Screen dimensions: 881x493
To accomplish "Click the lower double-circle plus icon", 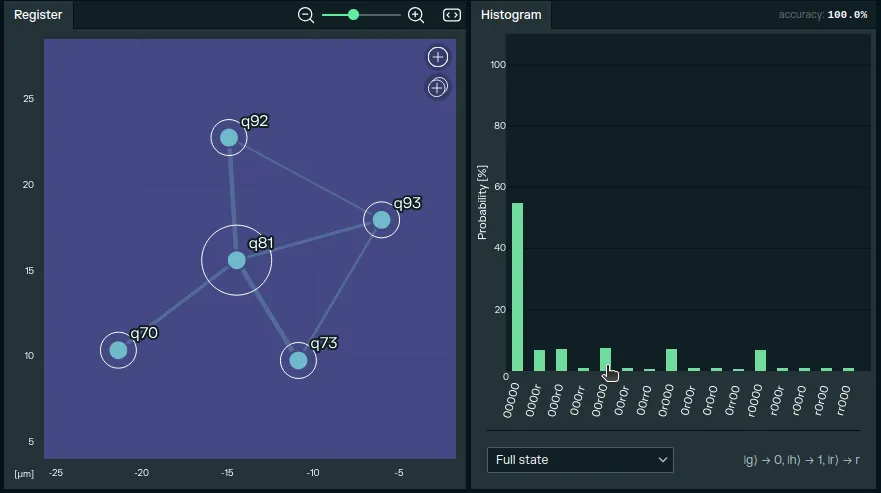I will pyautogui.click(x=437, y=88).
